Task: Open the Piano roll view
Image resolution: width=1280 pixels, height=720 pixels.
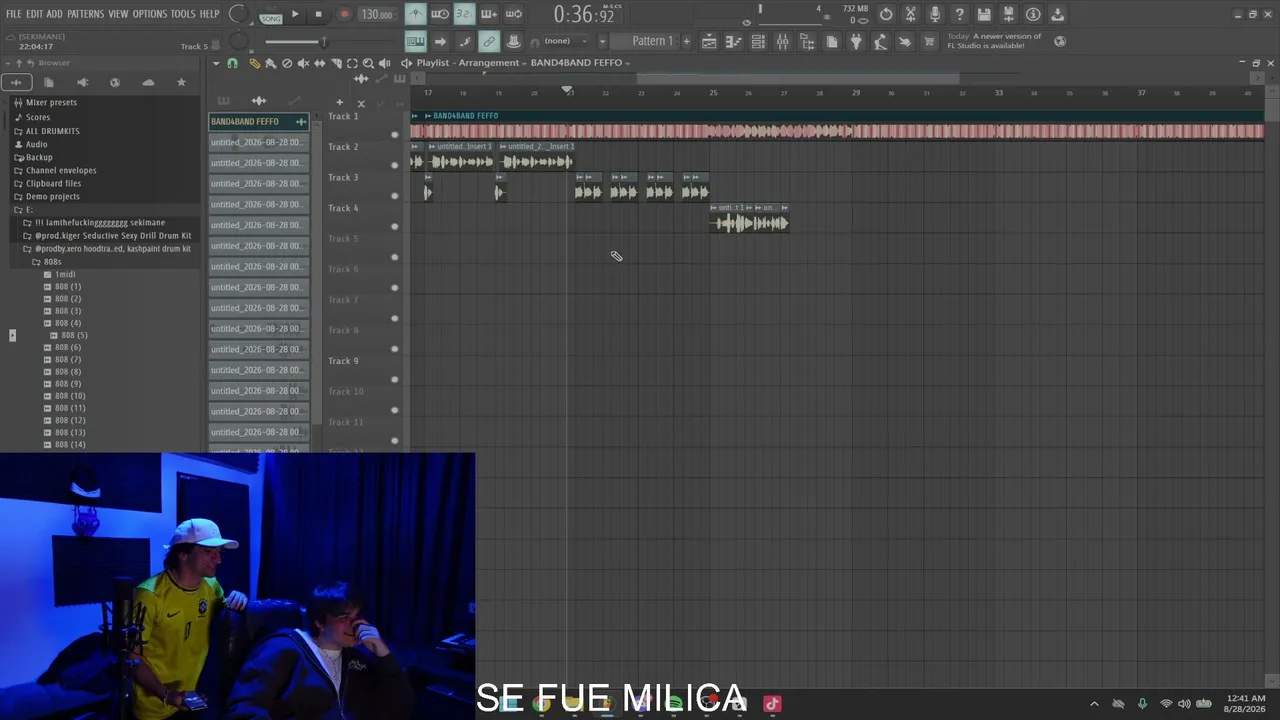Action: click(733, 41)
